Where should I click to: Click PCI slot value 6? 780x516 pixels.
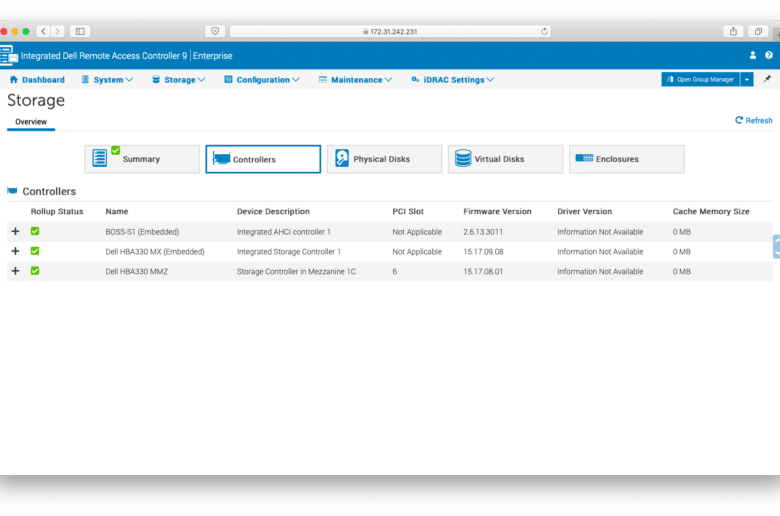(x=394, y=272)
